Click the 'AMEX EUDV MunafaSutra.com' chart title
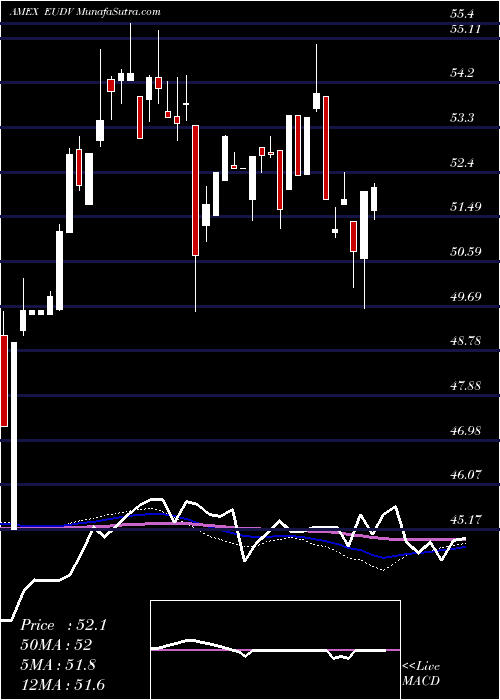500x700 pixels. click(x=84, y=12)
